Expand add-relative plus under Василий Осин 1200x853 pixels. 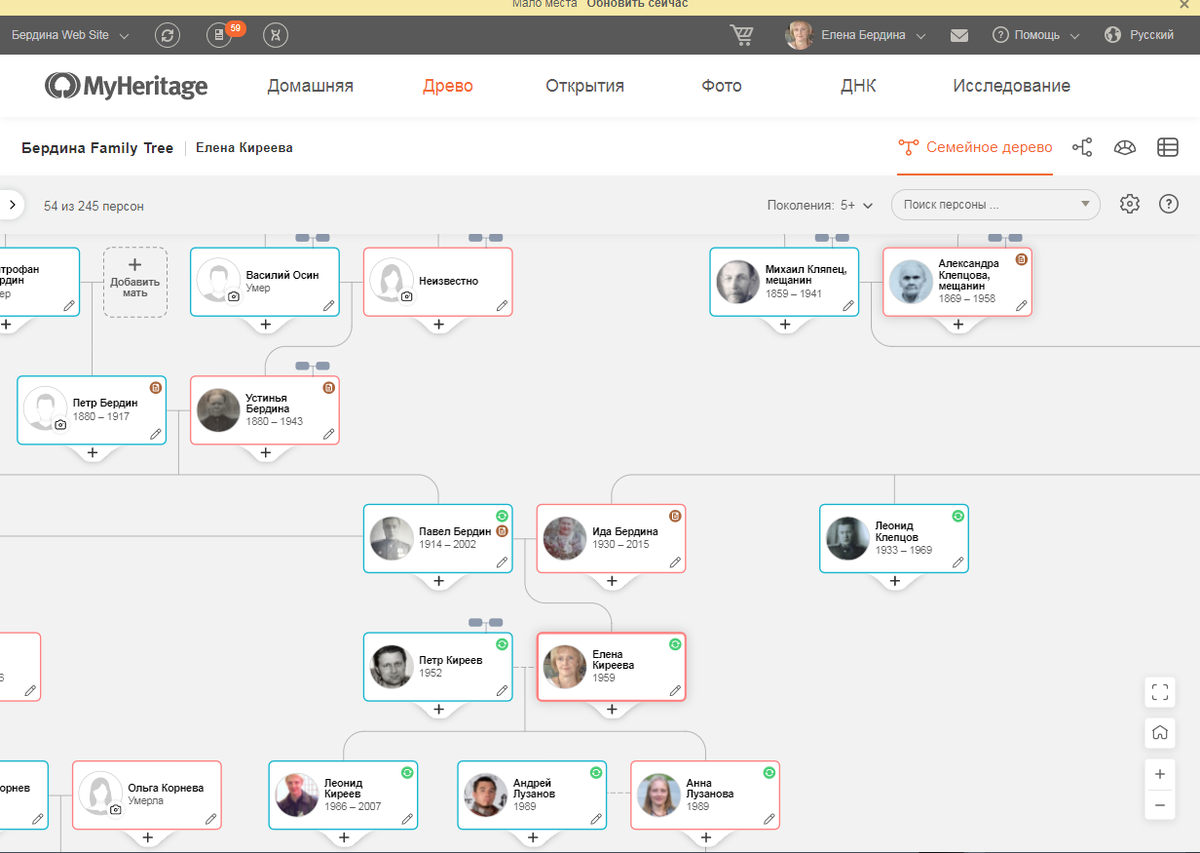pos(265,324)
